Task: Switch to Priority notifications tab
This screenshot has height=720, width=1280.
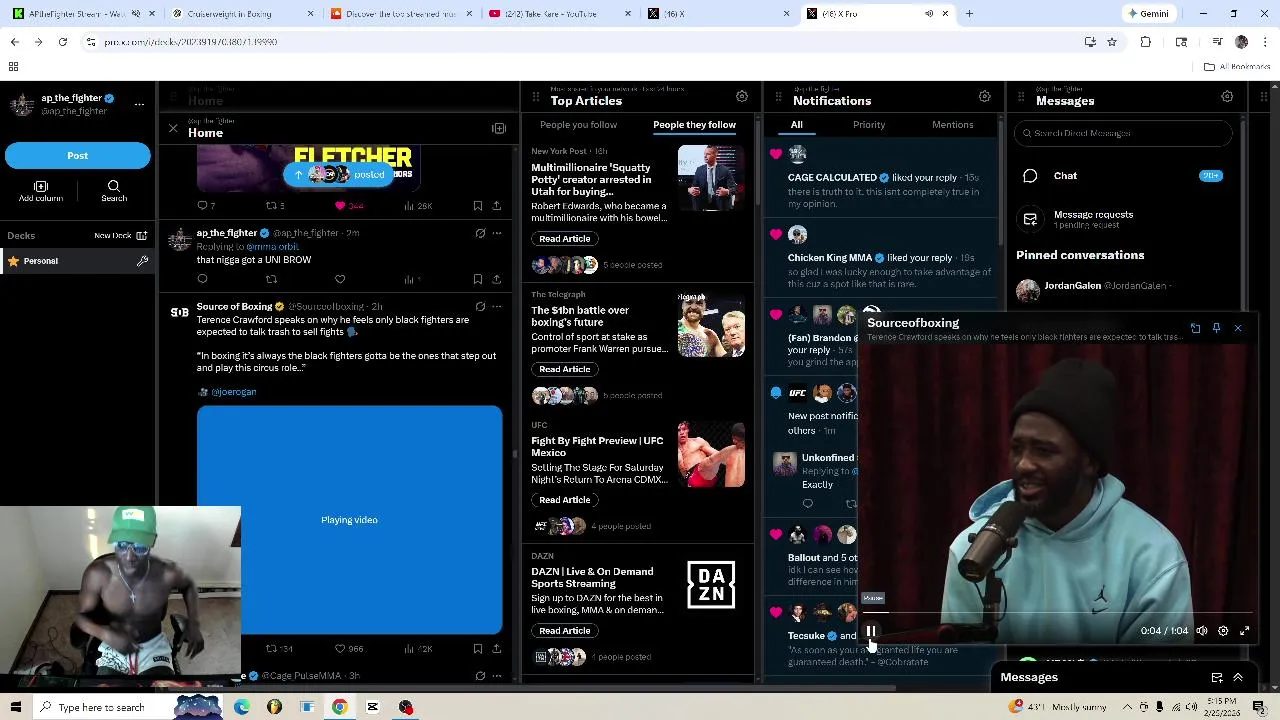Action: pos(869,125)
